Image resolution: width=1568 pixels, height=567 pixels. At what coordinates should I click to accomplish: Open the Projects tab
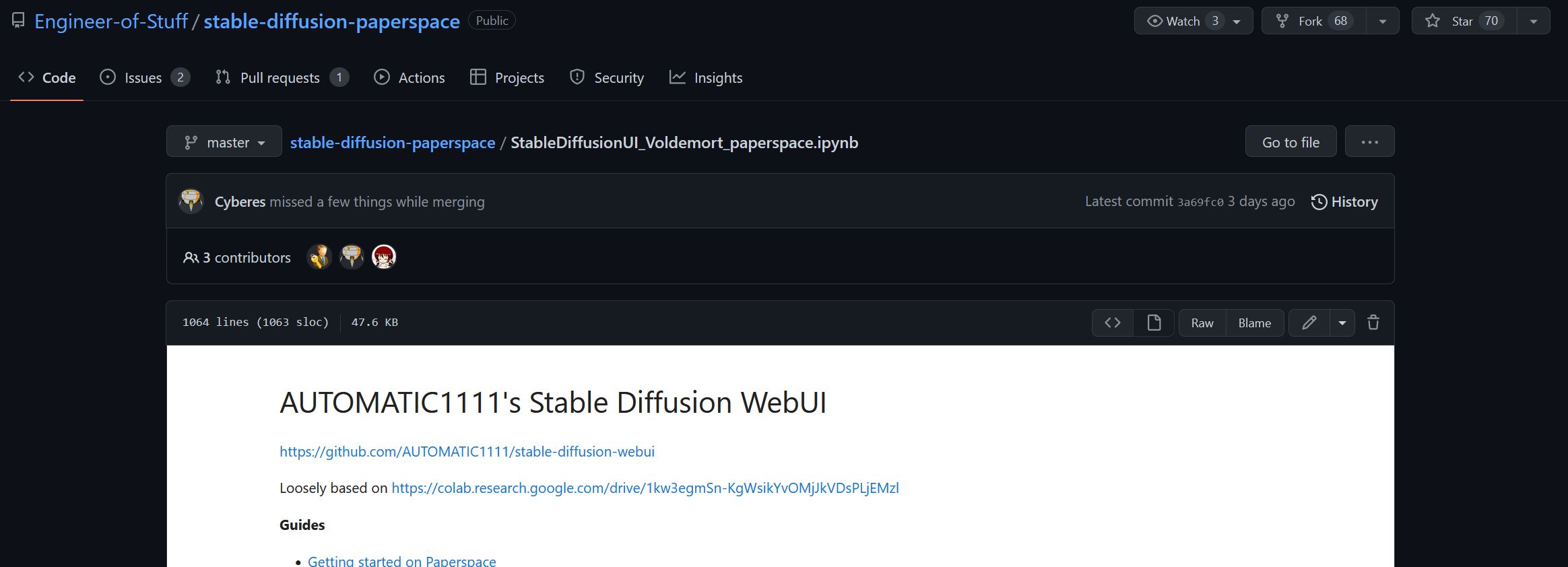pos(507,77)
